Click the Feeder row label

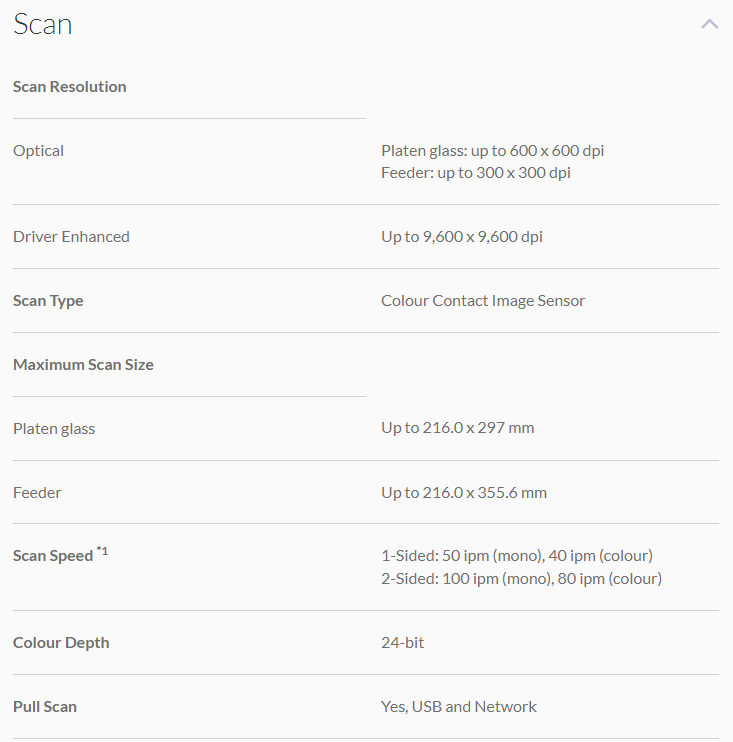point(37,493)
